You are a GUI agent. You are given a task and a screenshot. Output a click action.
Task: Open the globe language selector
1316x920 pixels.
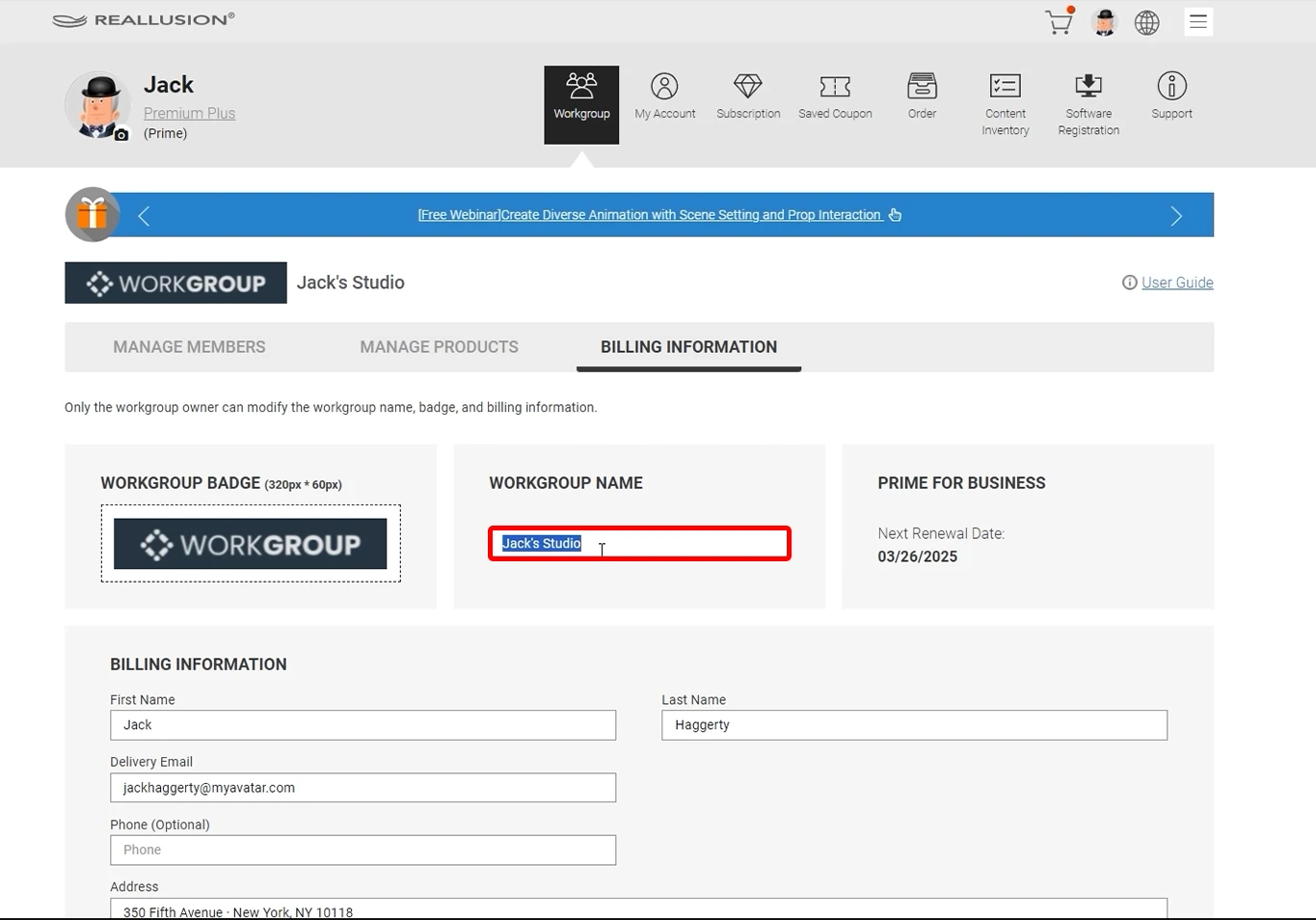[x=1146, y=22]
